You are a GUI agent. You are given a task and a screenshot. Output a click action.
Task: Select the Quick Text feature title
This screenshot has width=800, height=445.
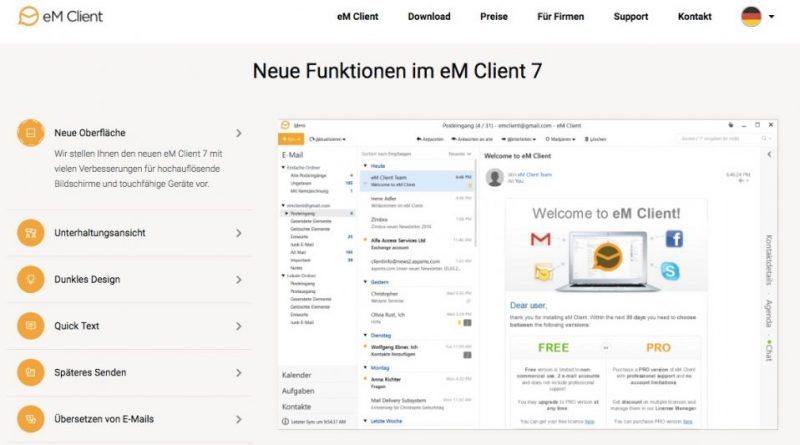pos(77,326)
